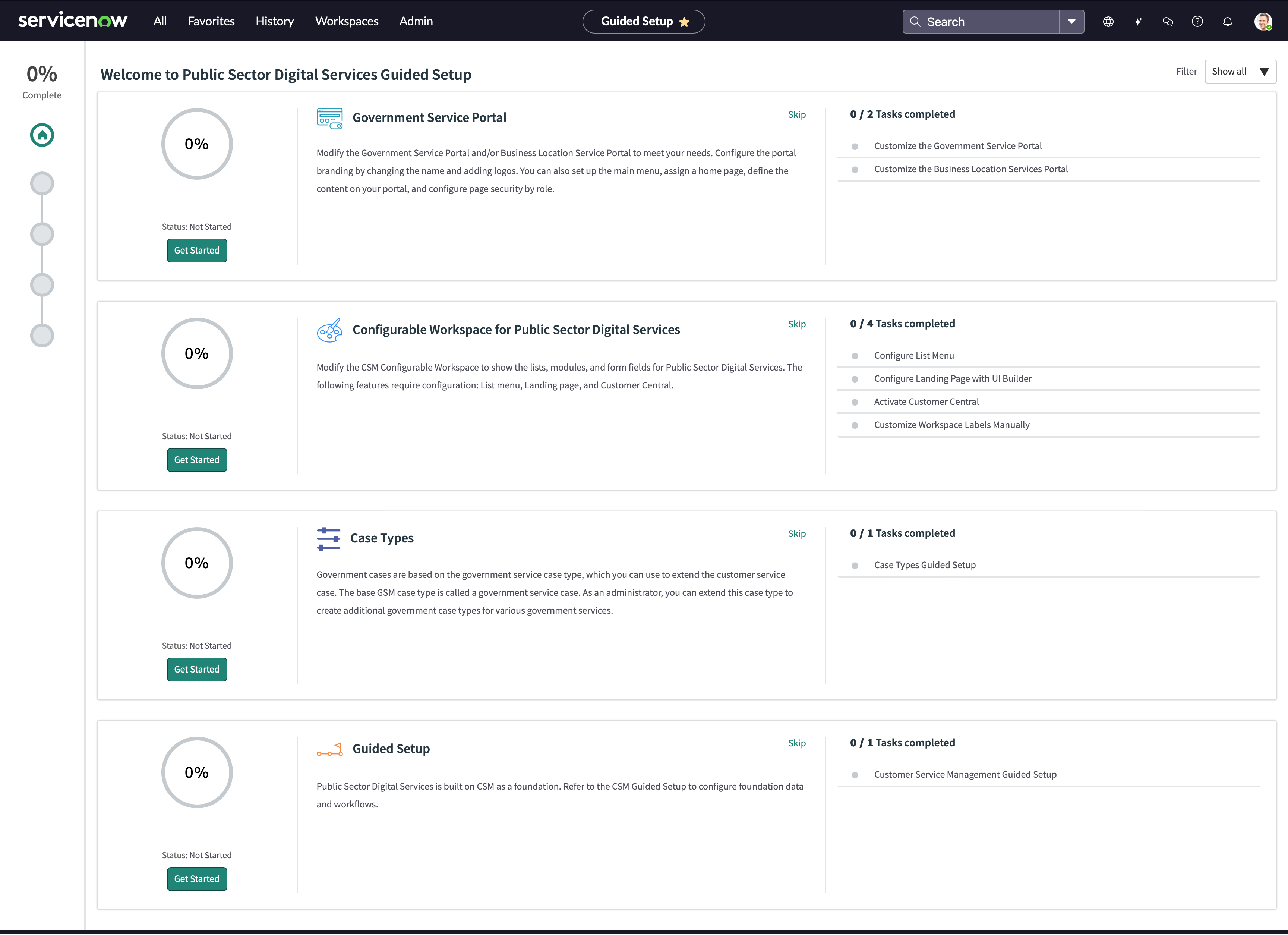Click status dot beside Customize the Government Service Portal

[855, 147]
